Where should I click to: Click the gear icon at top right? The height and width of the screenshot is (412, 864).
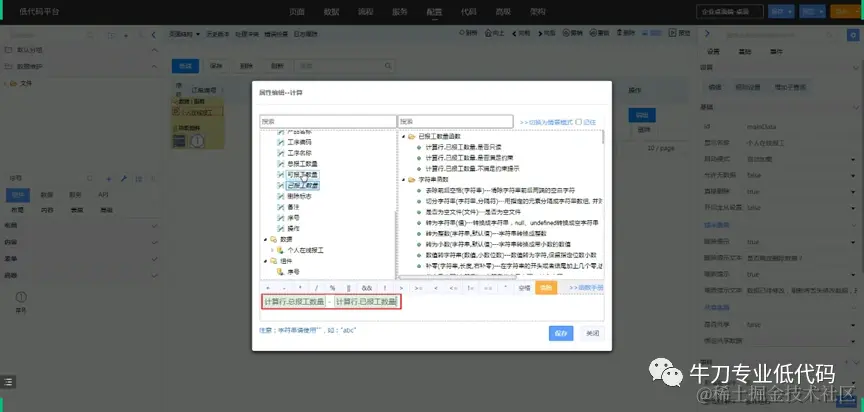[855, 35]
